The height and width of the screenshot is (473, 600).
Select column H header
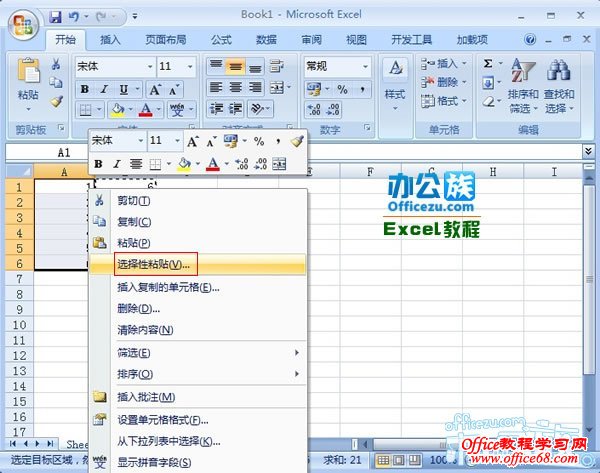click(493, 172)
